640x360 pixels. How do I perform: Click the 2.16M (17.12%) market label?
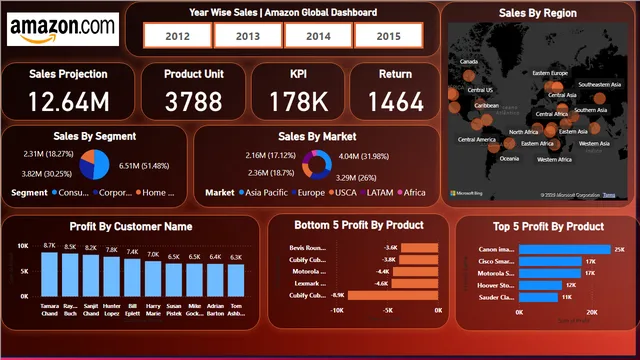tap(270, 156)
